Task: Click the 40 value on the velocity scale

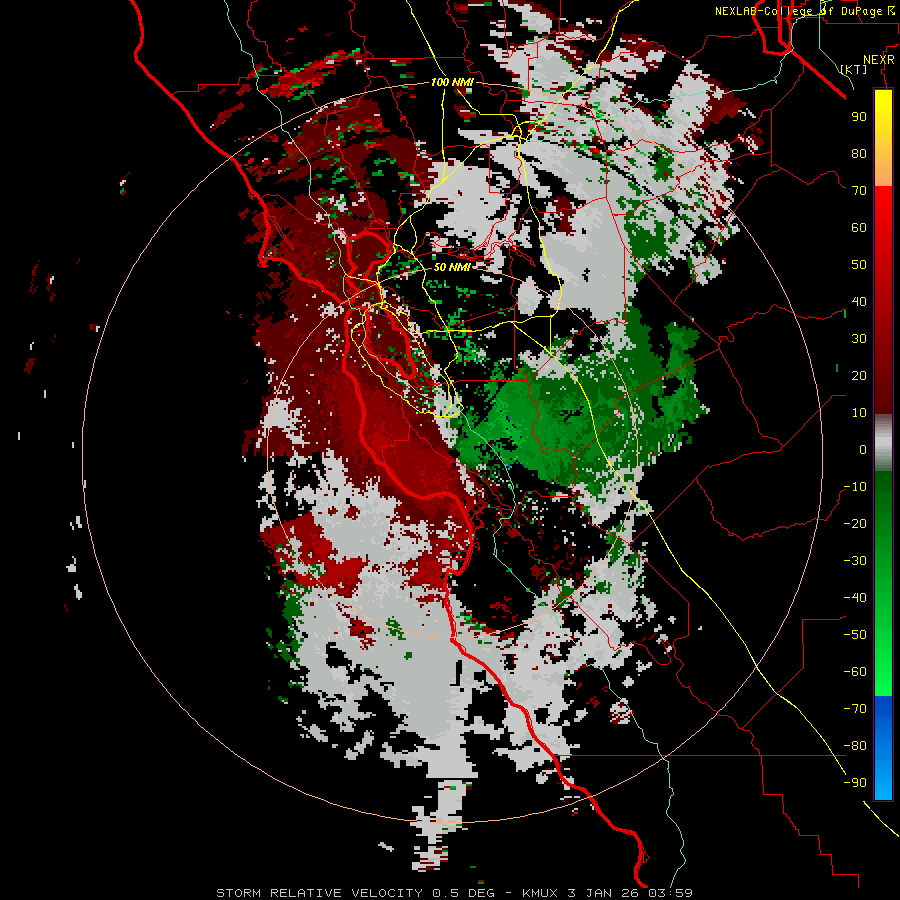Action: coord(859,302)
